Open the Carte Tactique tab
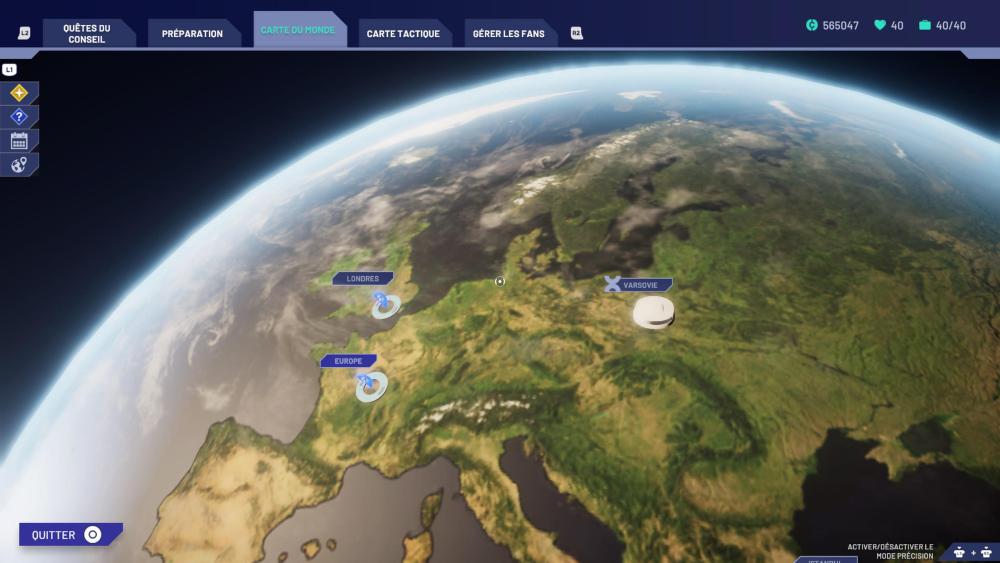This screenshot has width=1000, height=563. pyautogui.click(x=404, y=33)
